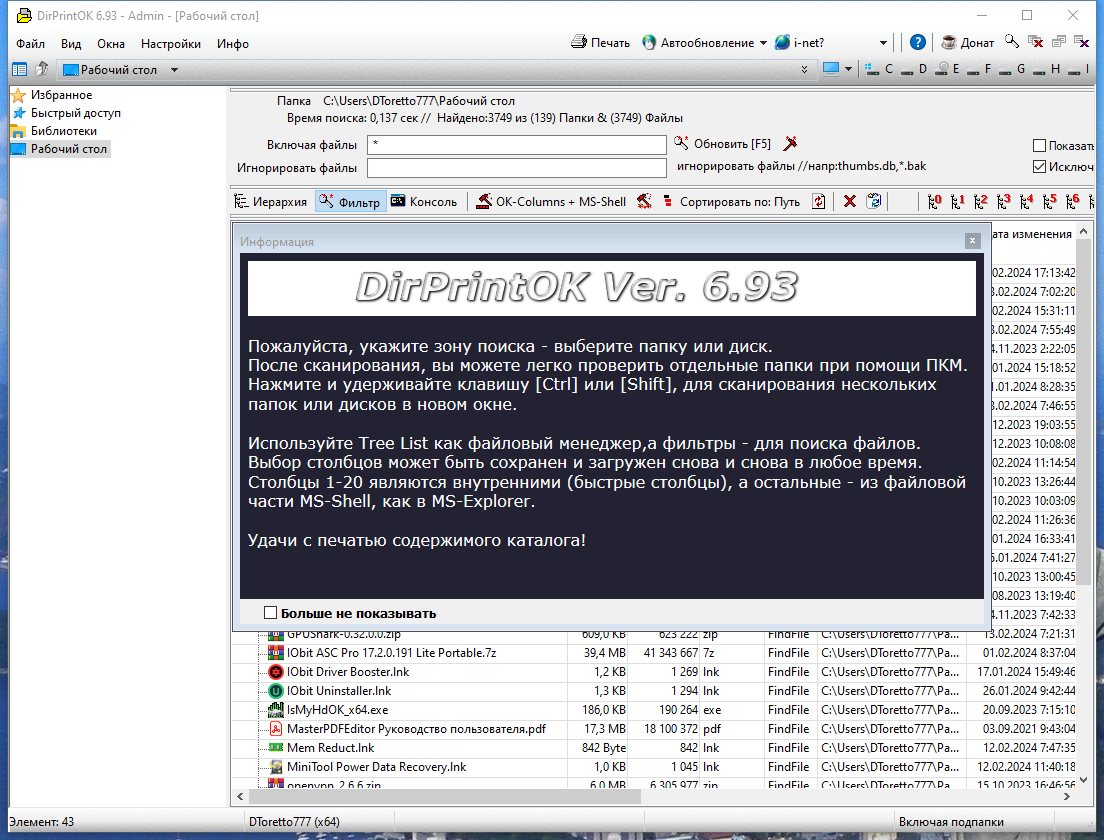Select IsMyHdOK_x64.exe row
Screen dimensions: 1104x840
(655, 710)
